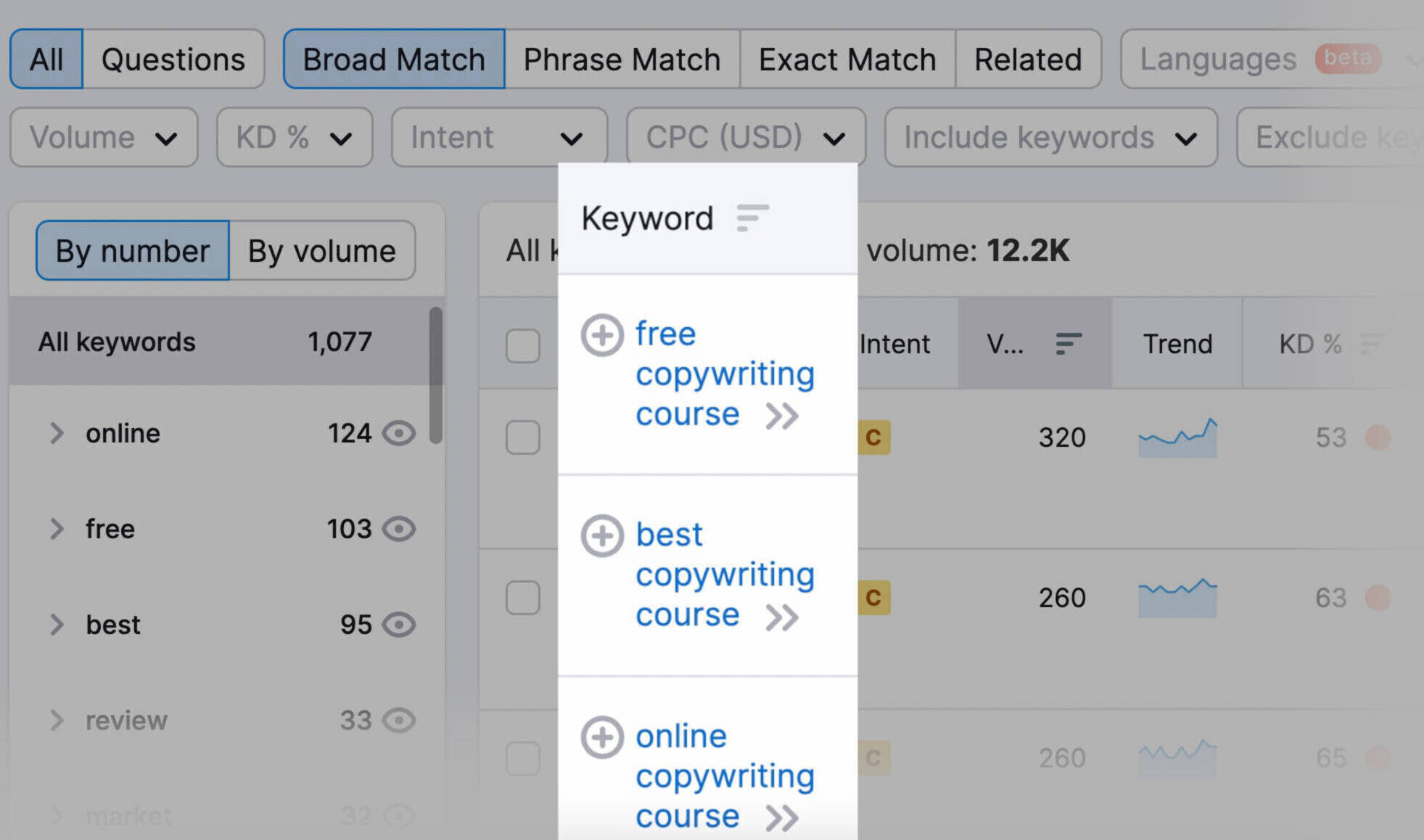
Task: Open the "best copywriting course" keyword link
Action: coord(725,574)
